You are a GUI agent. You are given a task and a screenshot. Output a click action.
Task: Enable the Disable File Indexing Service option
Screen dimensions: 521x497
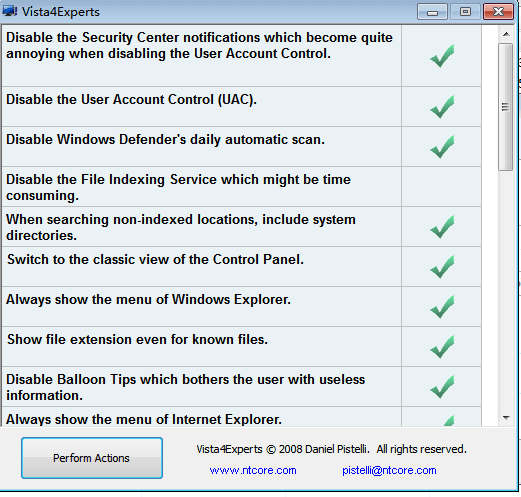[x=441, y=187]
